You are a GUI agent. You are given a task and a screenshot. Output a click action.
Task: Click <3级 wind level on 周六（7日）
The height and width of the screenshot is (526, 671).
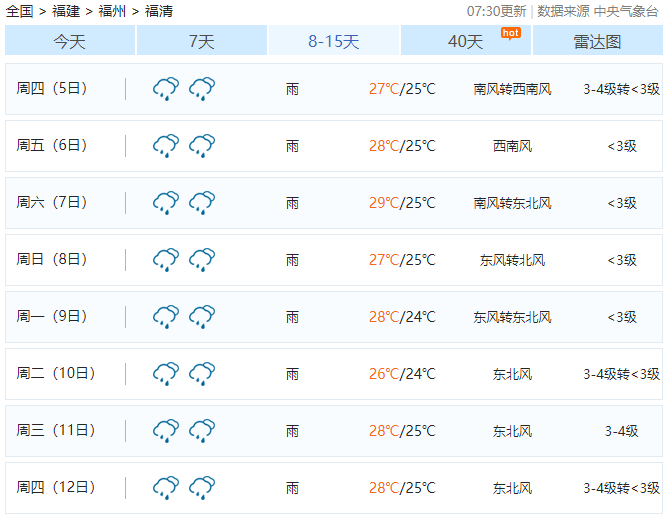pyautogui.click(x=622, y=203)
